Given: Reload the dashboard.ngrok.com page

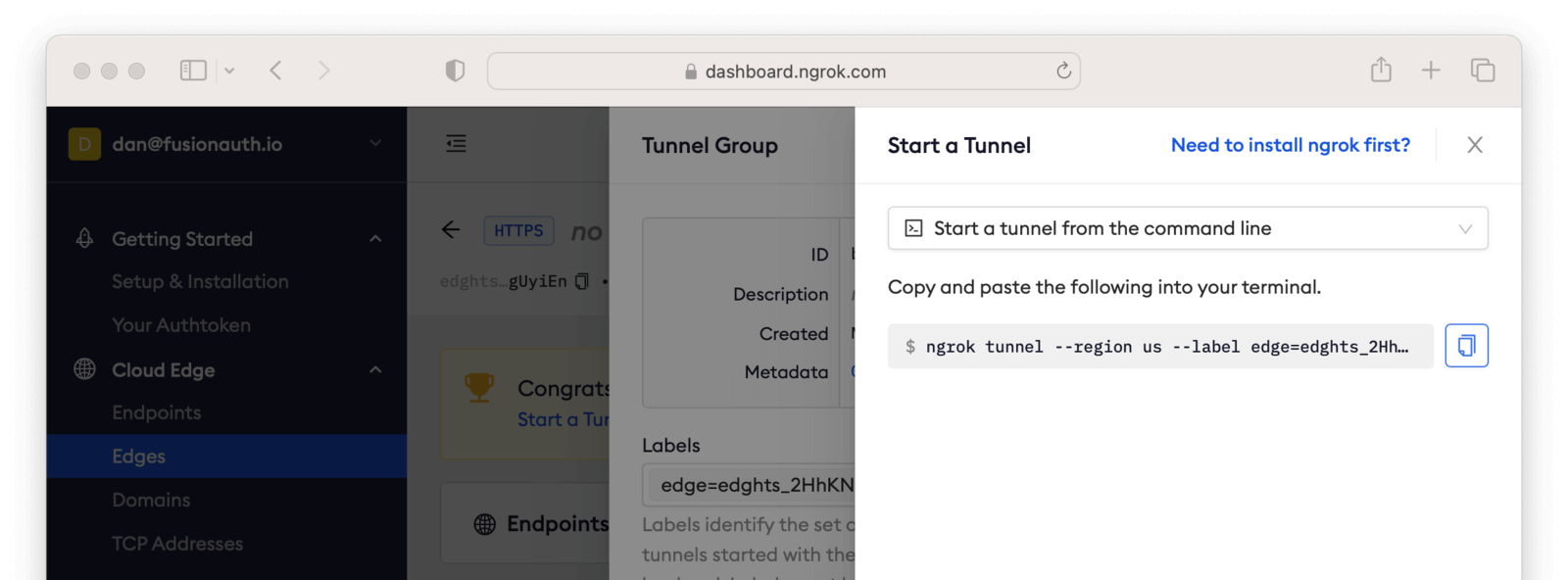Looking at the screenshot, I should pos(1063,71).
